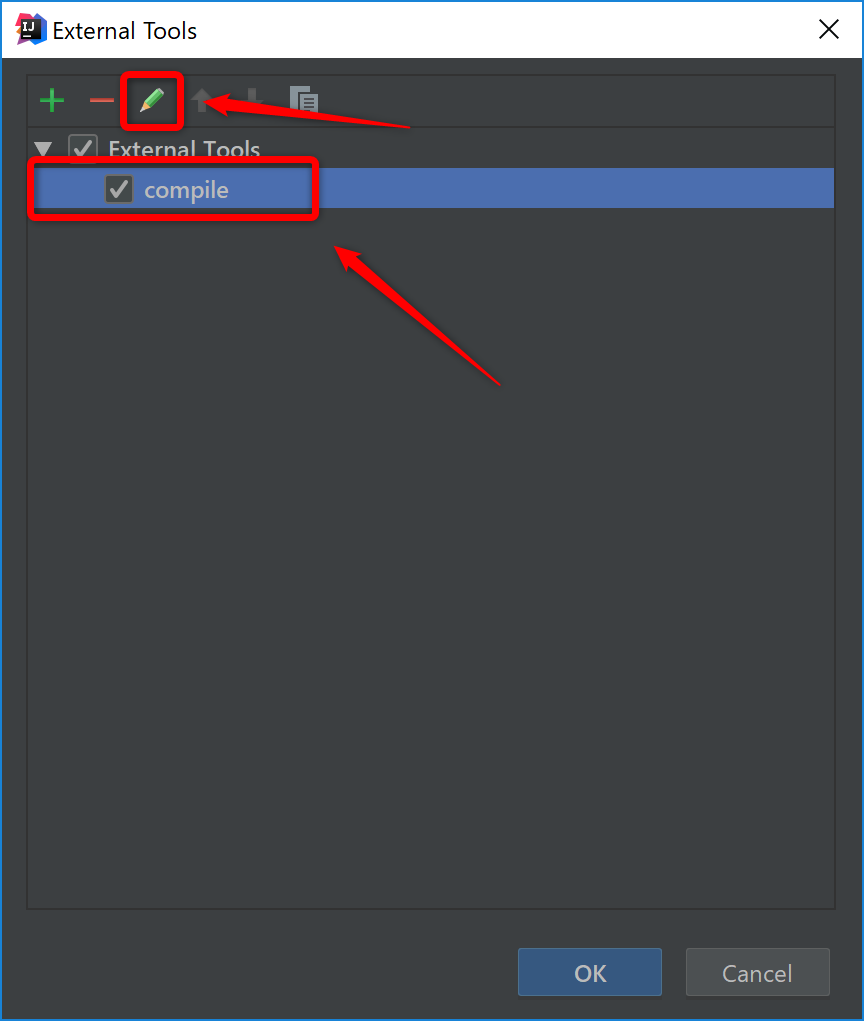Confirm the dialog with the OK button
The image size is (864, 1021).
coord(590,972)
